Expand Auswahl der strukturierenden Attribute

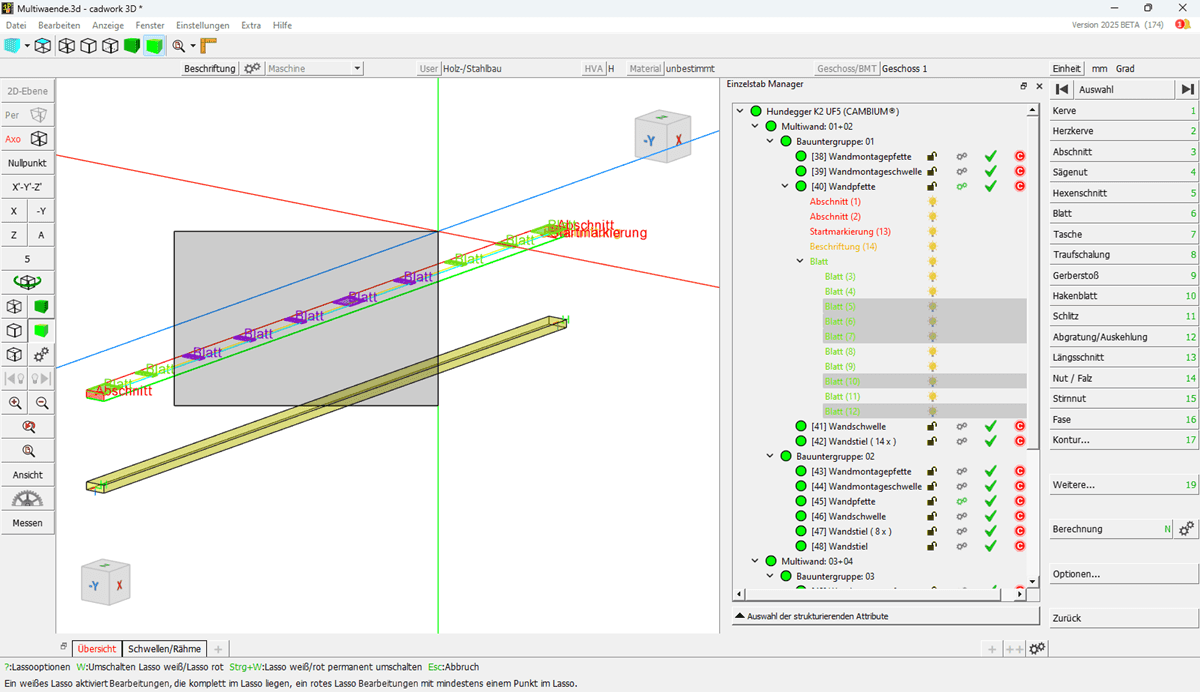(886, 616)
